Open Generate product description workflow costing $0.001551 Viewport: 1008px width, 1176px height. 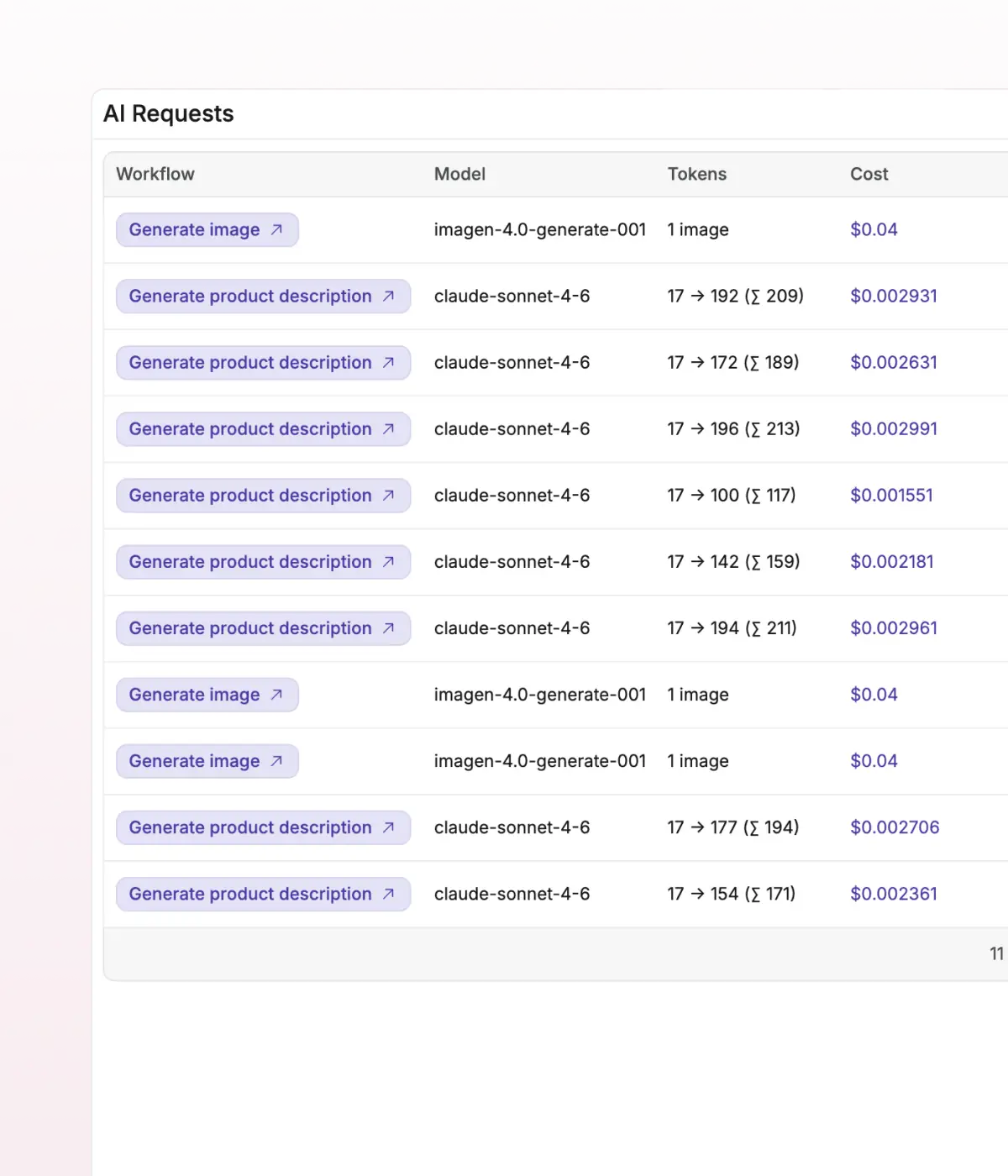coord(263,496)
